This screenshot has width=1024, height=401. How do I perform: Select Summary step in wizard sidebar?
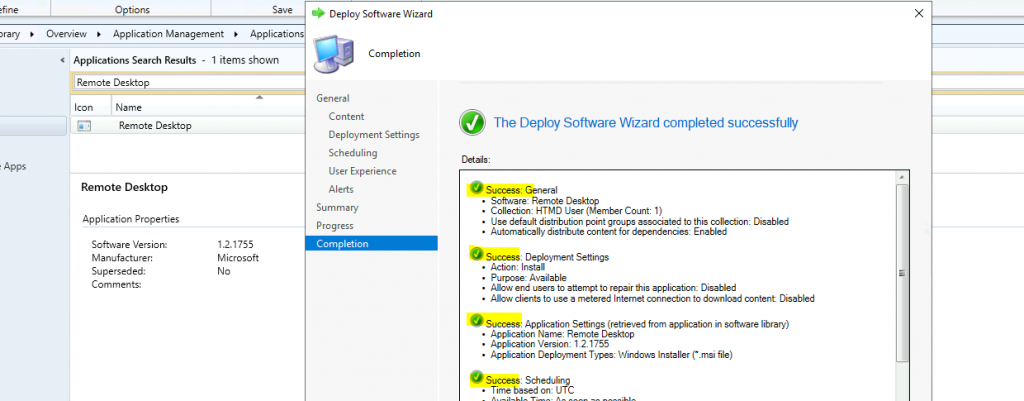click(x=337, y=208)
